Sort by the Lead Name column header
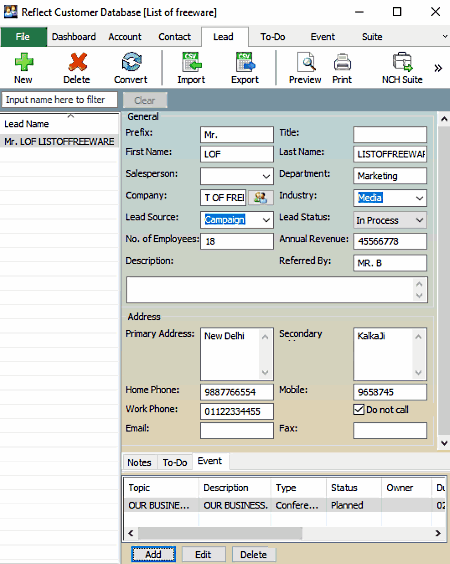Image resolution: width=450 pixels, height=564 pixels. [59, 124]
